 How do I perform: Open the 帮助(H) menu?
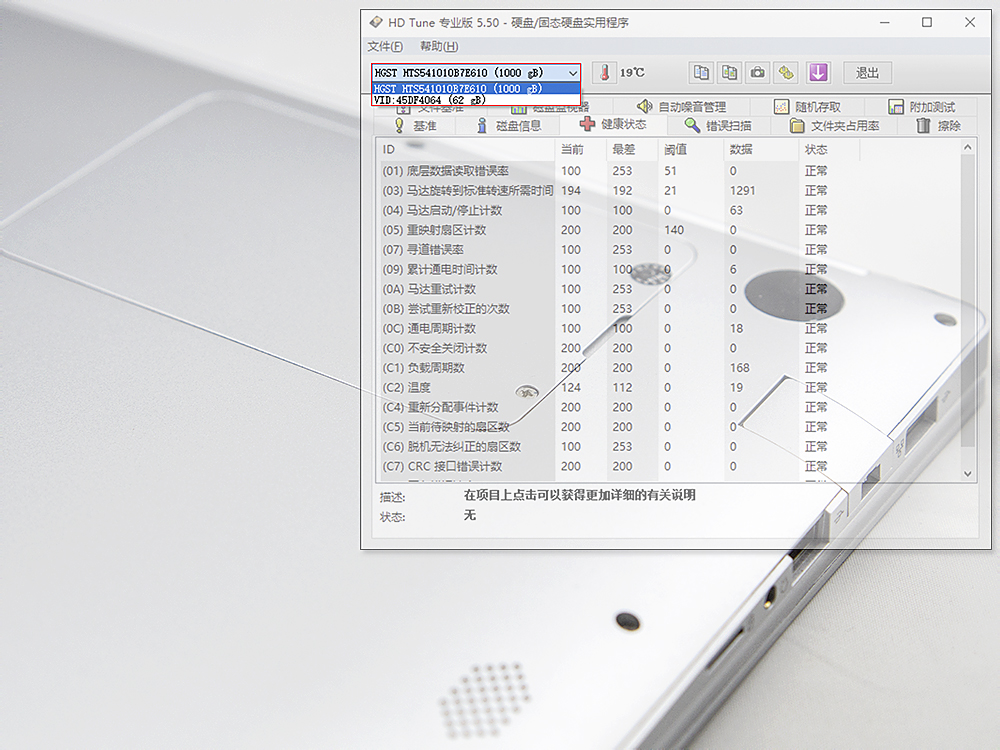439,47
